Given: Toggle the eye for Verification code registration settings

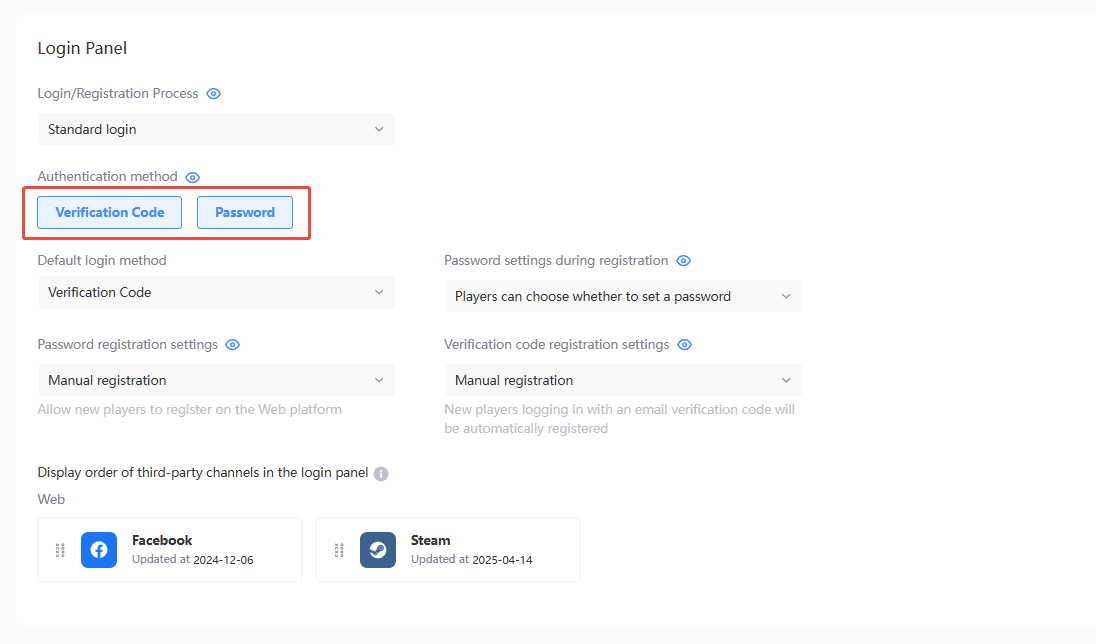Looking at the screenshot, I should pos(683,344).
